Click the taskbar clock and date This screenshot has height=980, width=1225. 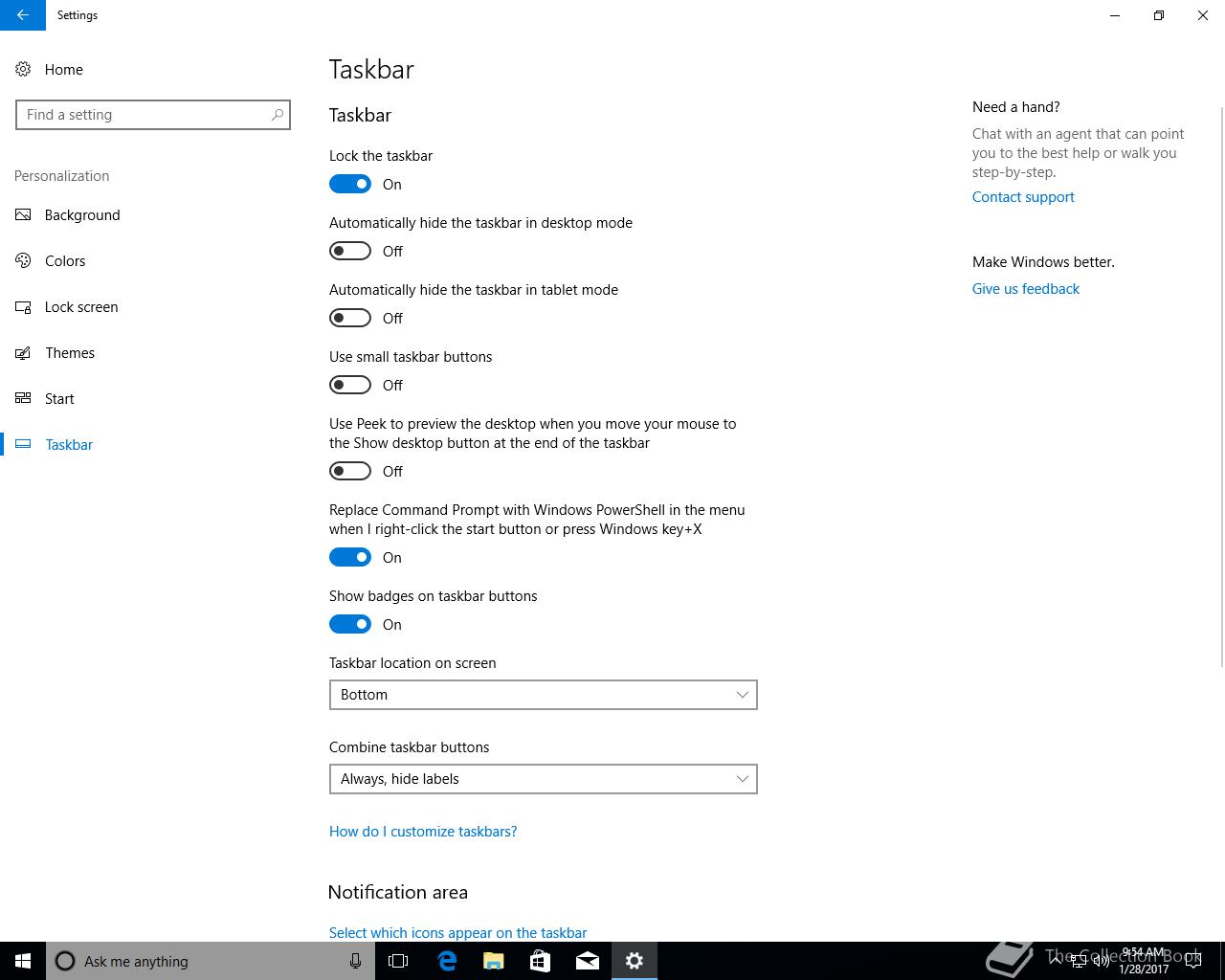click(1144, 961)
